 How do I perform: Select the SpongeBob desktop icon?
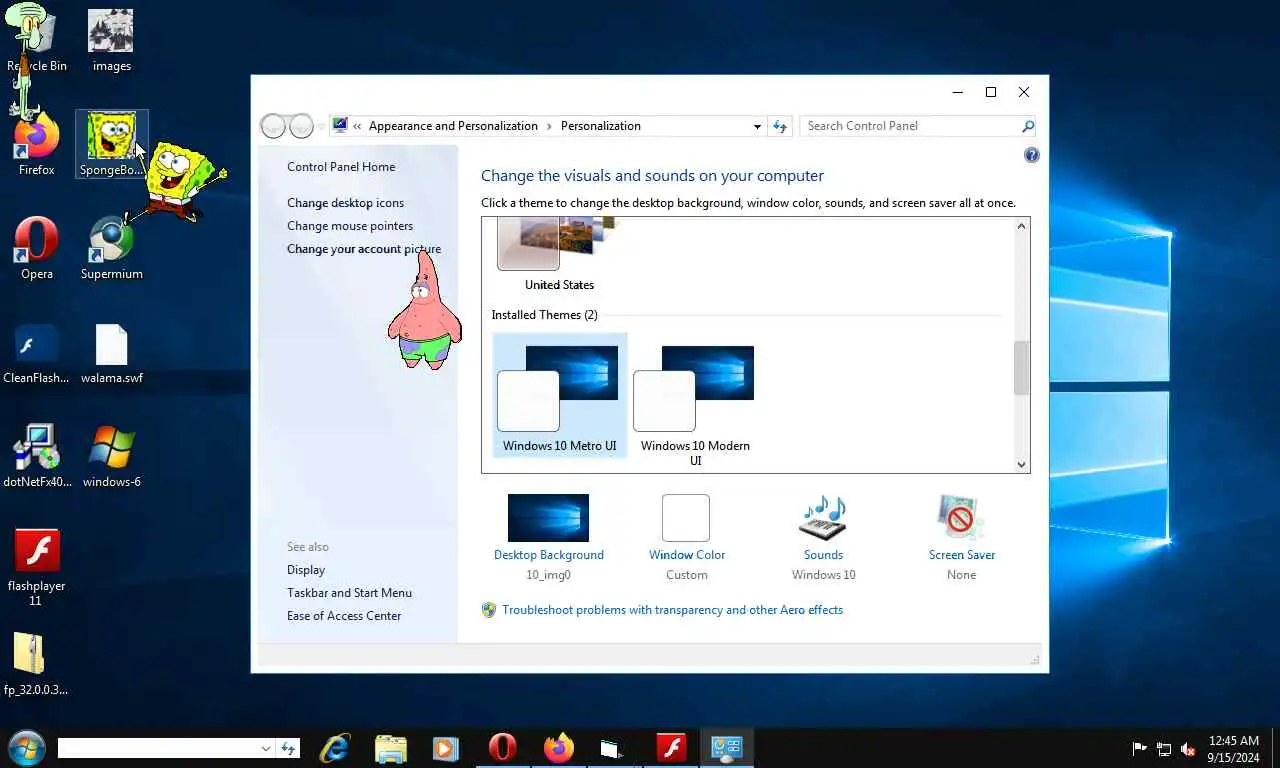pyautogui.click(x=111, y=145)
